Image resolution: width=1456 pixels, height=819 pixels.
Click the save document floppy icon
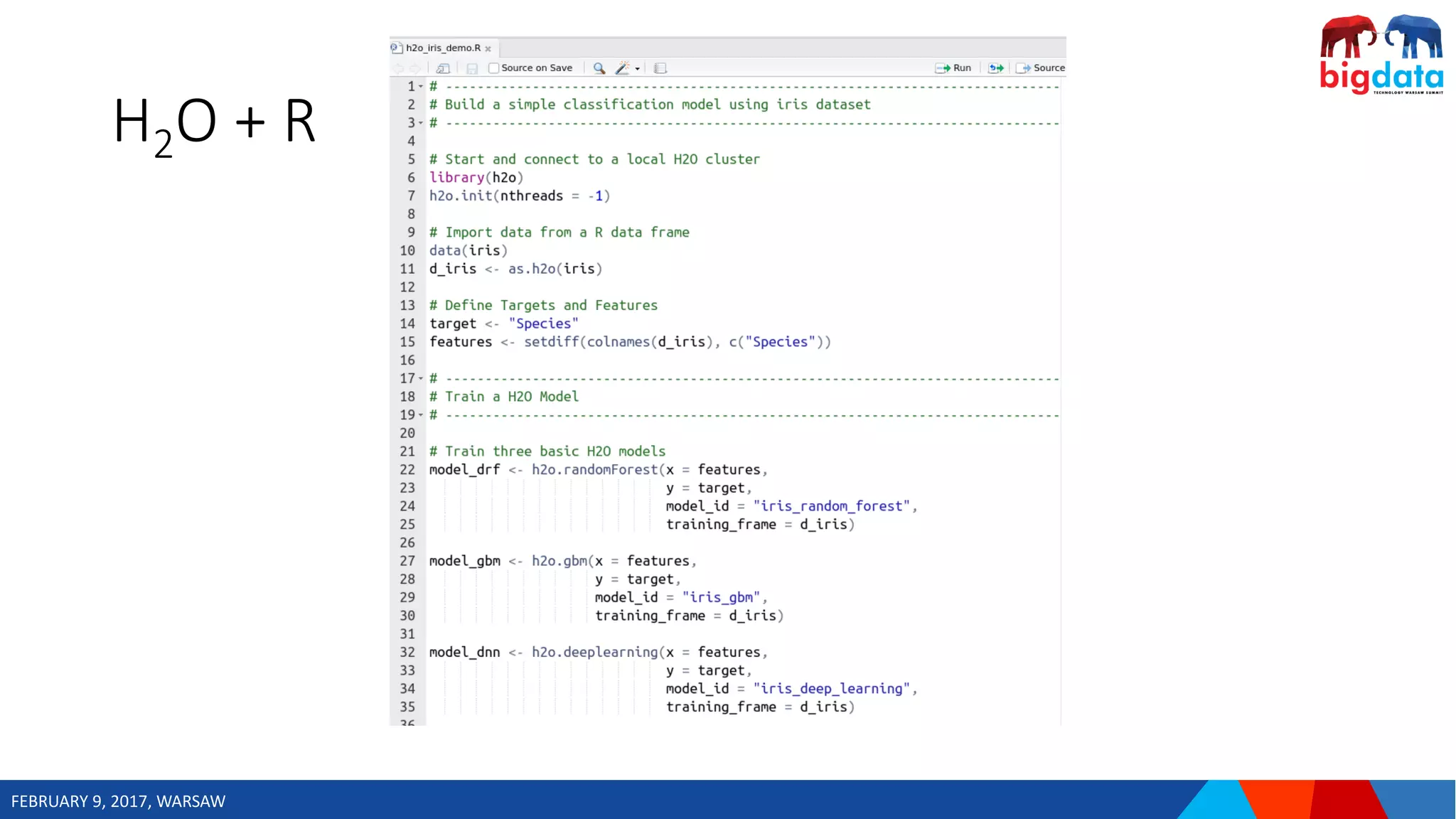tap(471, 68)
